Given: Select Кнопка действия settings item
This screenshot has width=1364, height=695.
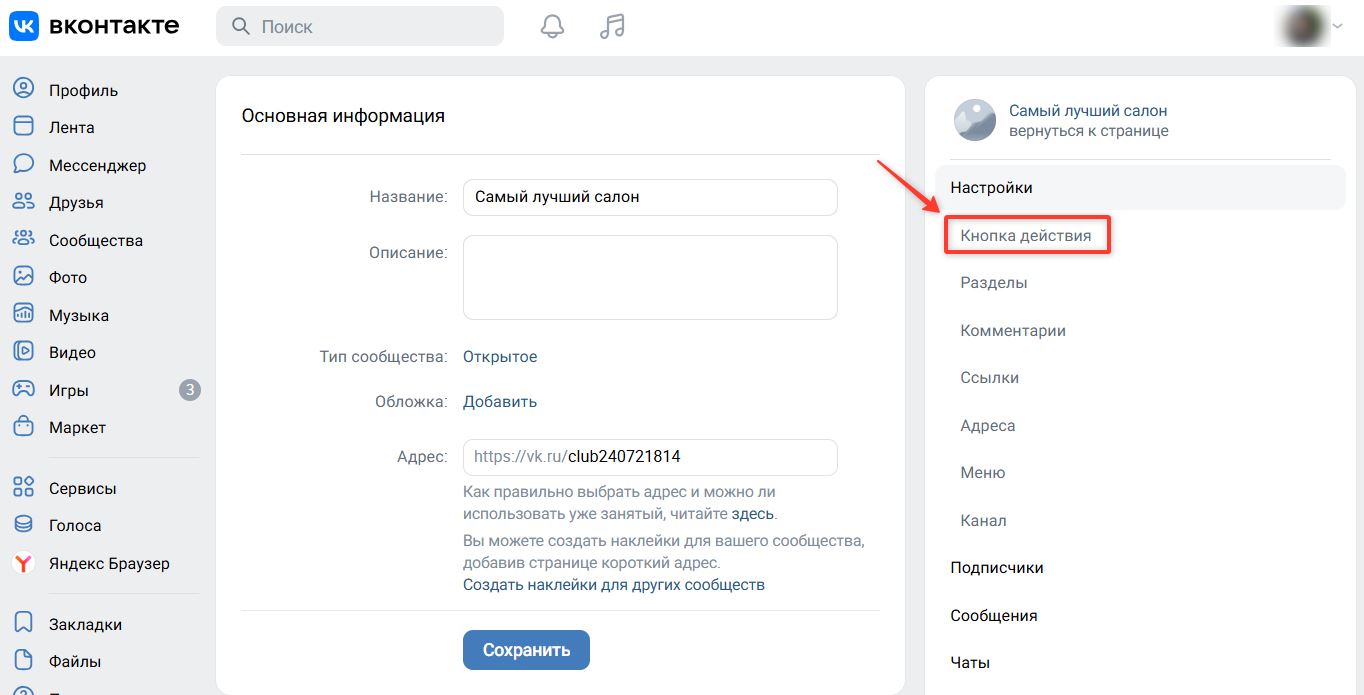Looking at the screenshot, I should coord(1026,236).
